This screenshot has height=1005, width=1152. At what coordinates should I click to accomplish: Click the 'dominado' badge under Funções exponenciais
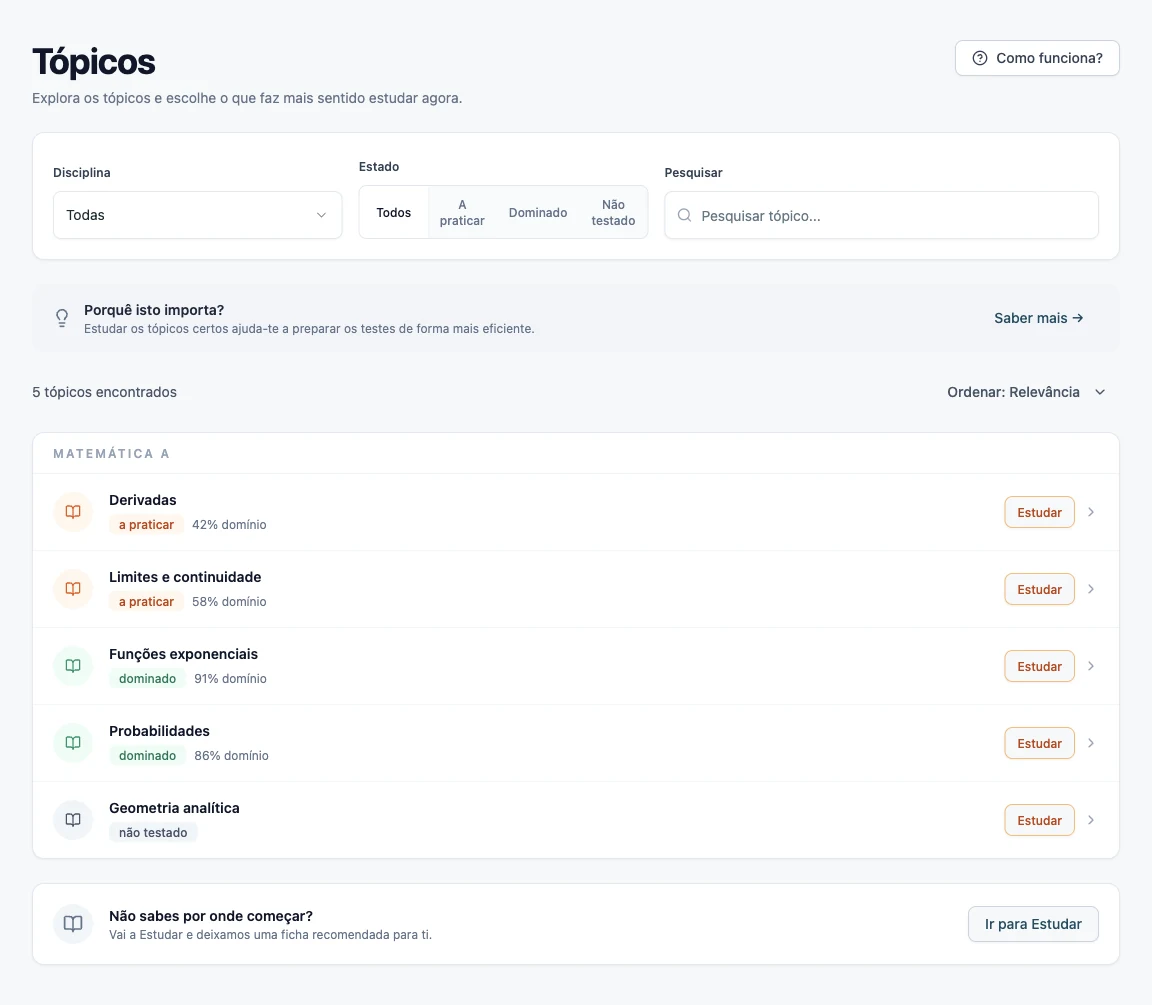[x=148, y=679]
